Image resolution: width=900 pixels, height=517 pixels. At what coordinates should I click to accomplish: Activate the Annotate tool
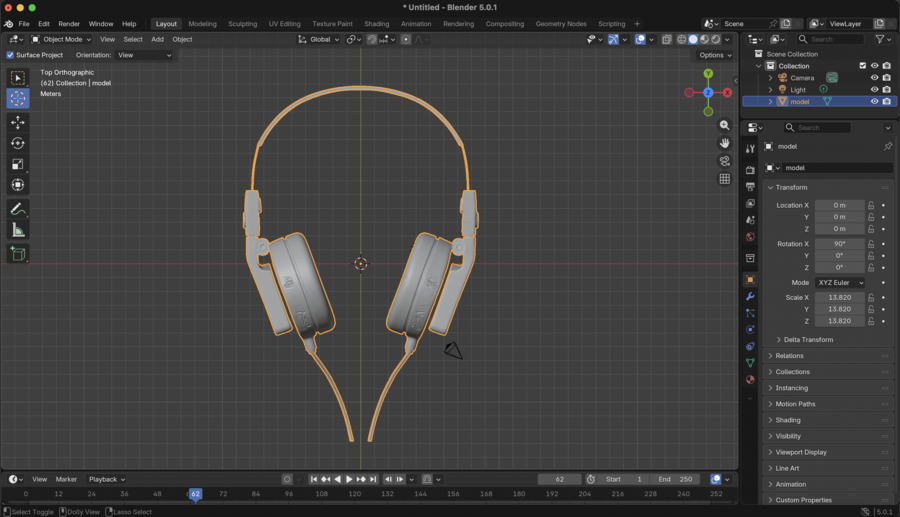18,209
